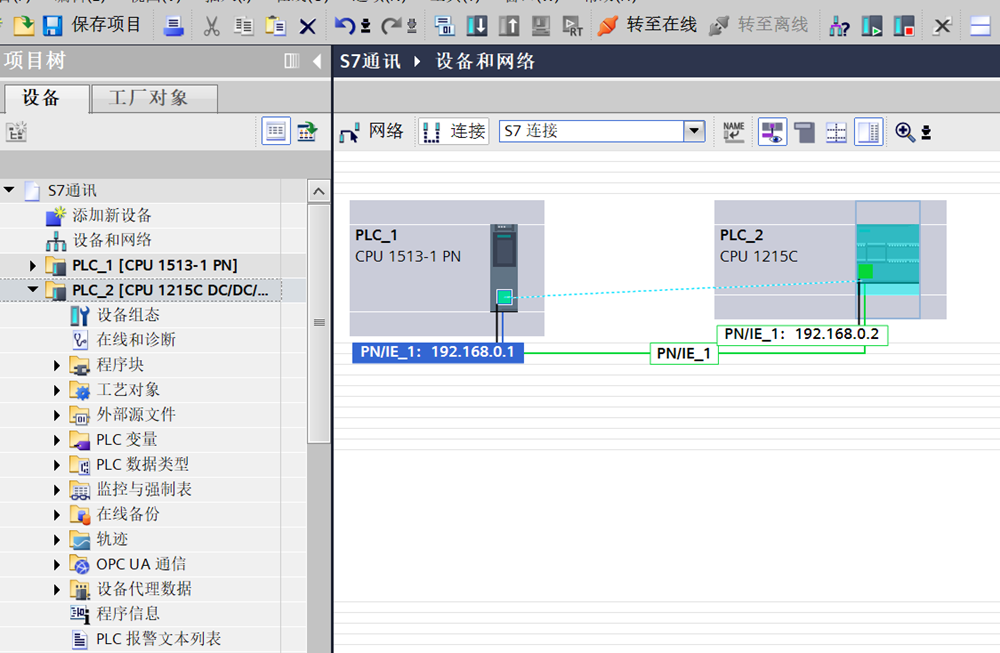Click the NAME relabel icon in network toolbar
Image resolution: width=1000 pixels, height=653 pixels.
[x=734, y=132]
